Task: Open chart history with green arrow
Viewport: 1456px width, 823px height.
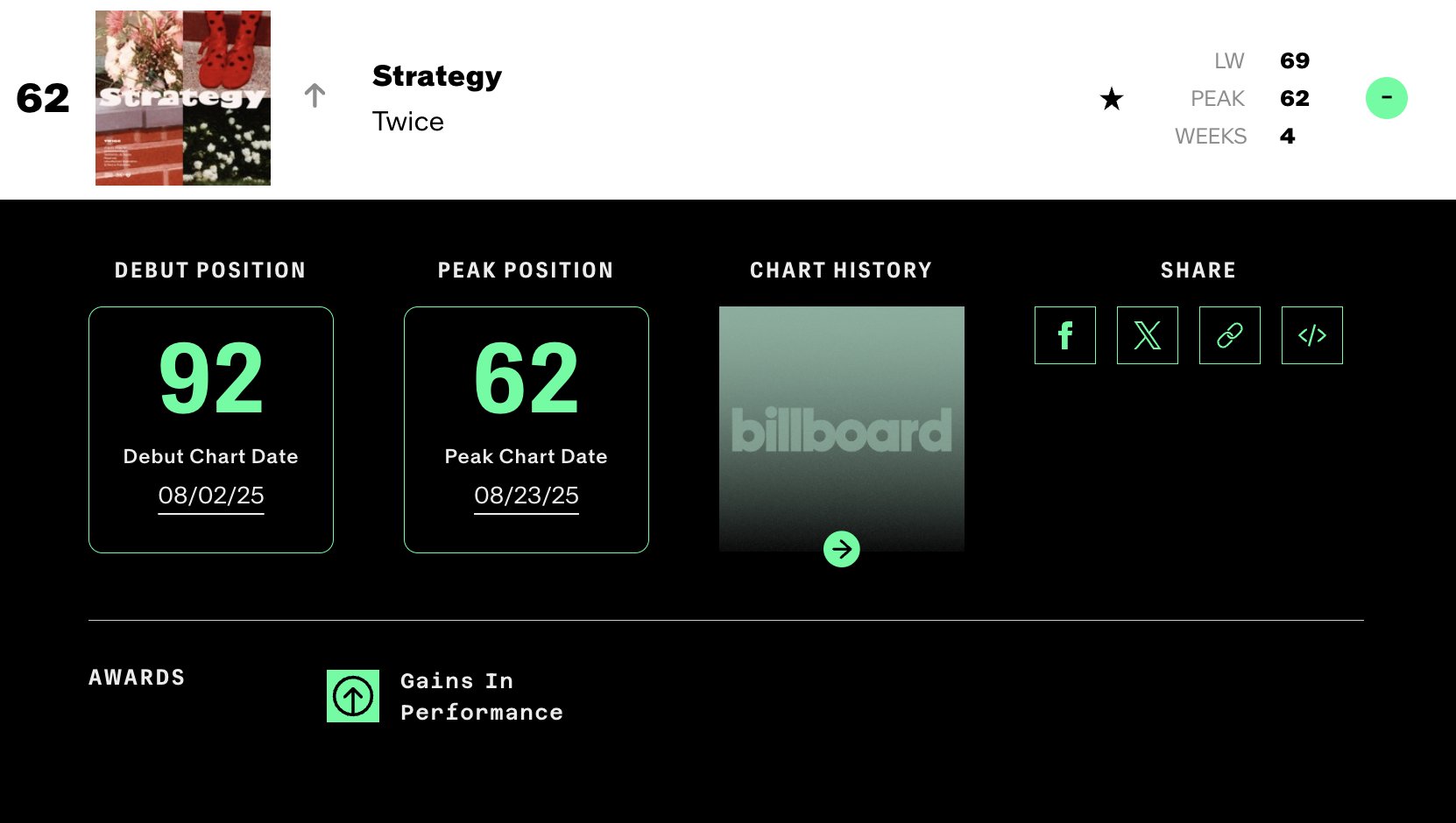Action: pyautogui.click(x=841, y=549)
